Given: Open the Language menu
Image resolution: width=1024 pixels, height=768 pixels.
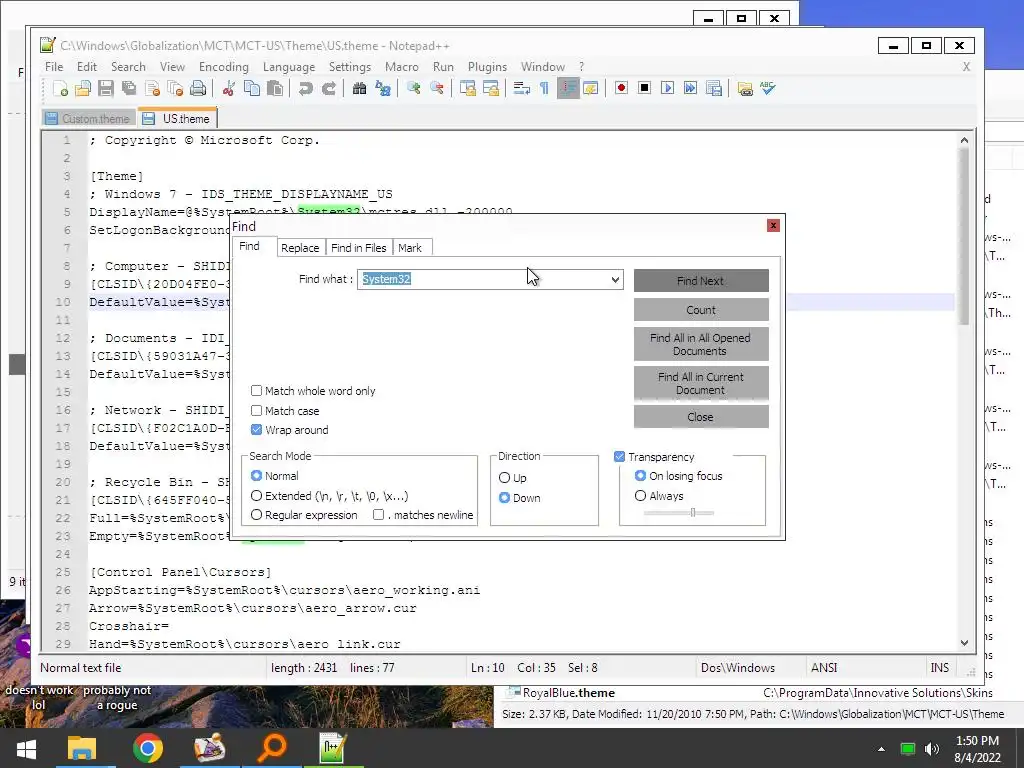Looking at the screenshot, I should 289,67.
